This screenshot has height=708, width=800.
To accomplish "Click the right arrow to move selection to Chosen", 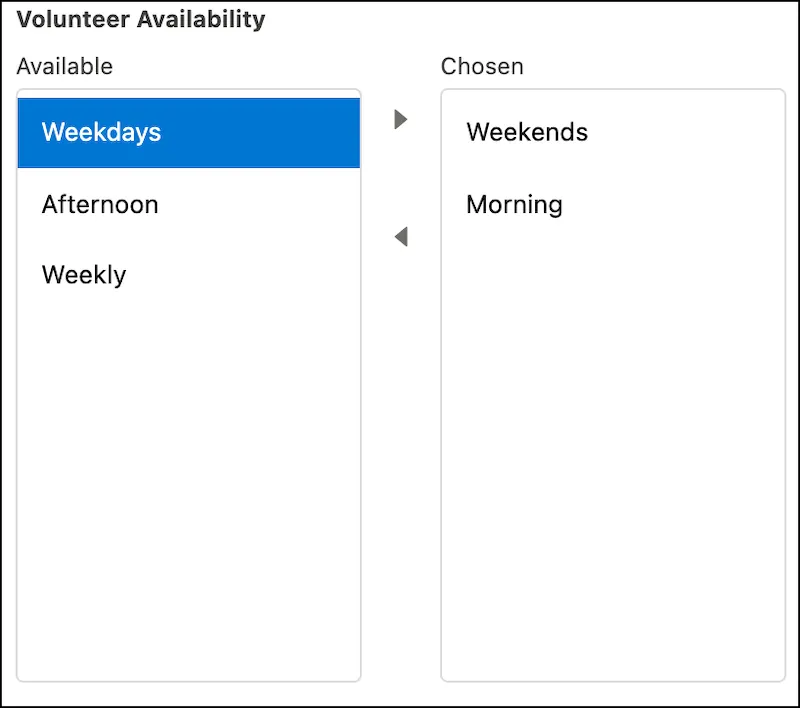I will [x=401, y=119].
